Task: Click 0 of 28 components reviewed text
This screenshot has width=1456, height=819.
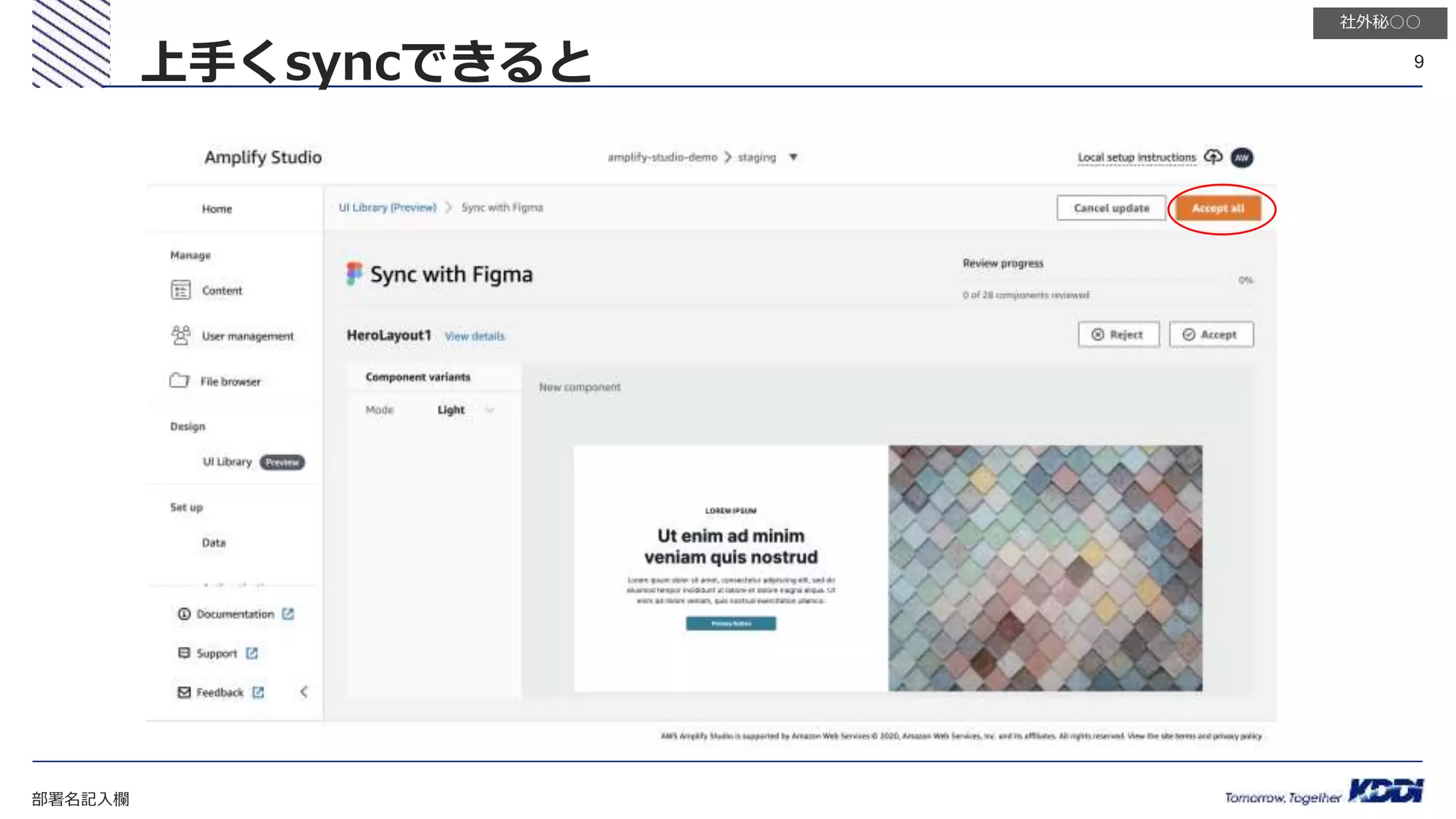Action: [1026, 295]
